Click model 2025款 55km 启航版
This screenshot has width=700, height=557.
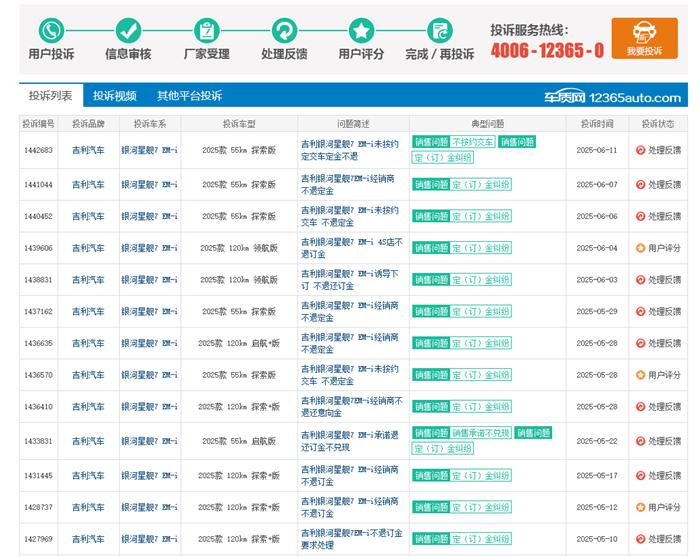pyautogui.click(x=239, y=441)
